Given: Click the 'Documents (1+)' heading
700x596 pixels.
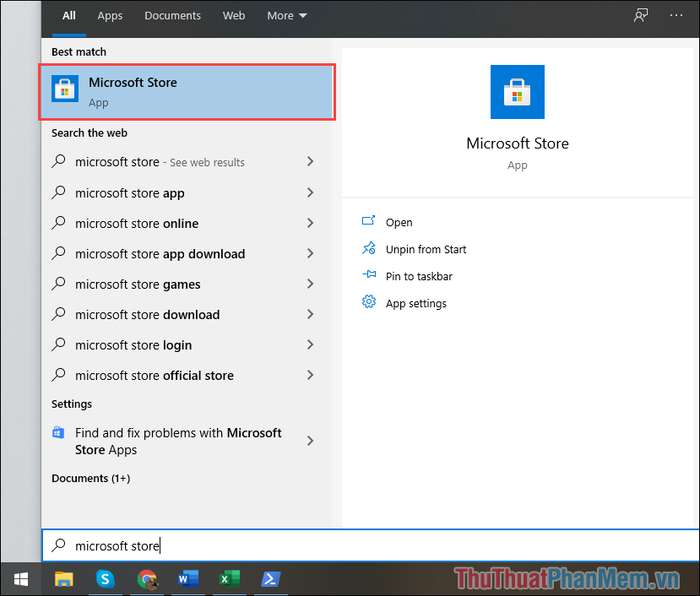Looking at the screenshot, I should pos(91,478).
